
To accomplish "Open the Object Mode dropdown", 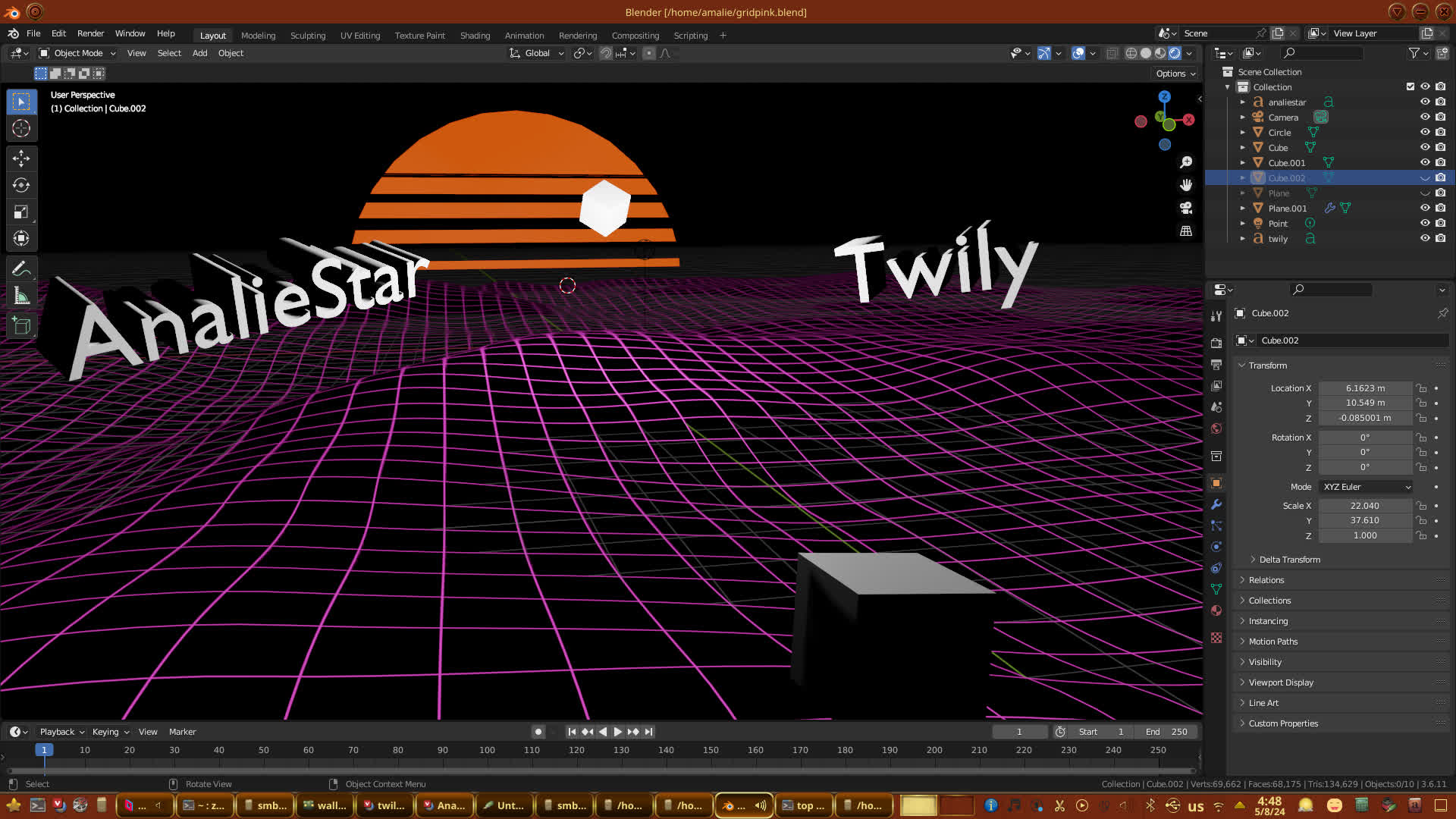I will click(77, 53).
